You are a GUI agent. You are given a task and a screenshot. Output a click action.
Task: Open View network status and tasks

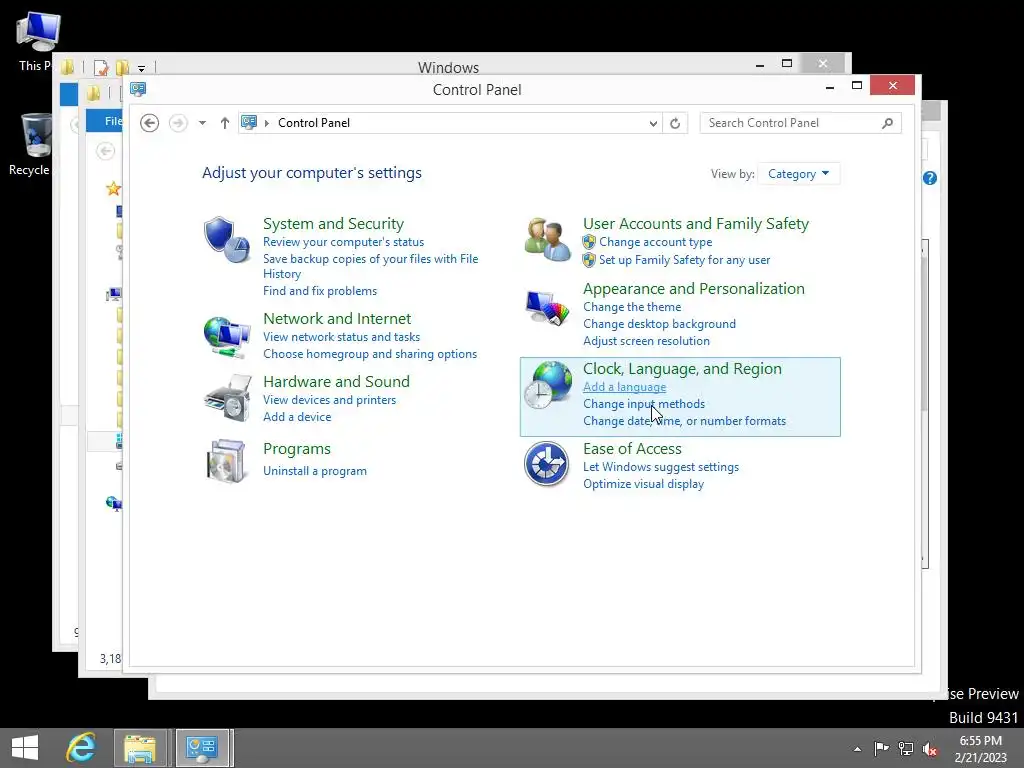click(342, 337)
